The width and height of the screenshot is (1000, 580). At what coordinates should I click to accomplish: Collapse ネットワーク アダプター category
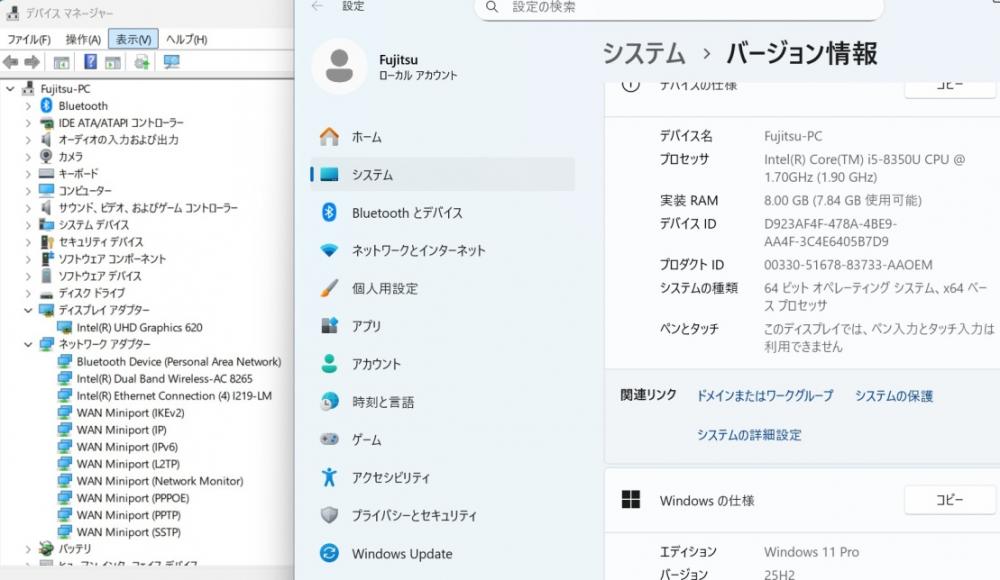click(28, 345)
